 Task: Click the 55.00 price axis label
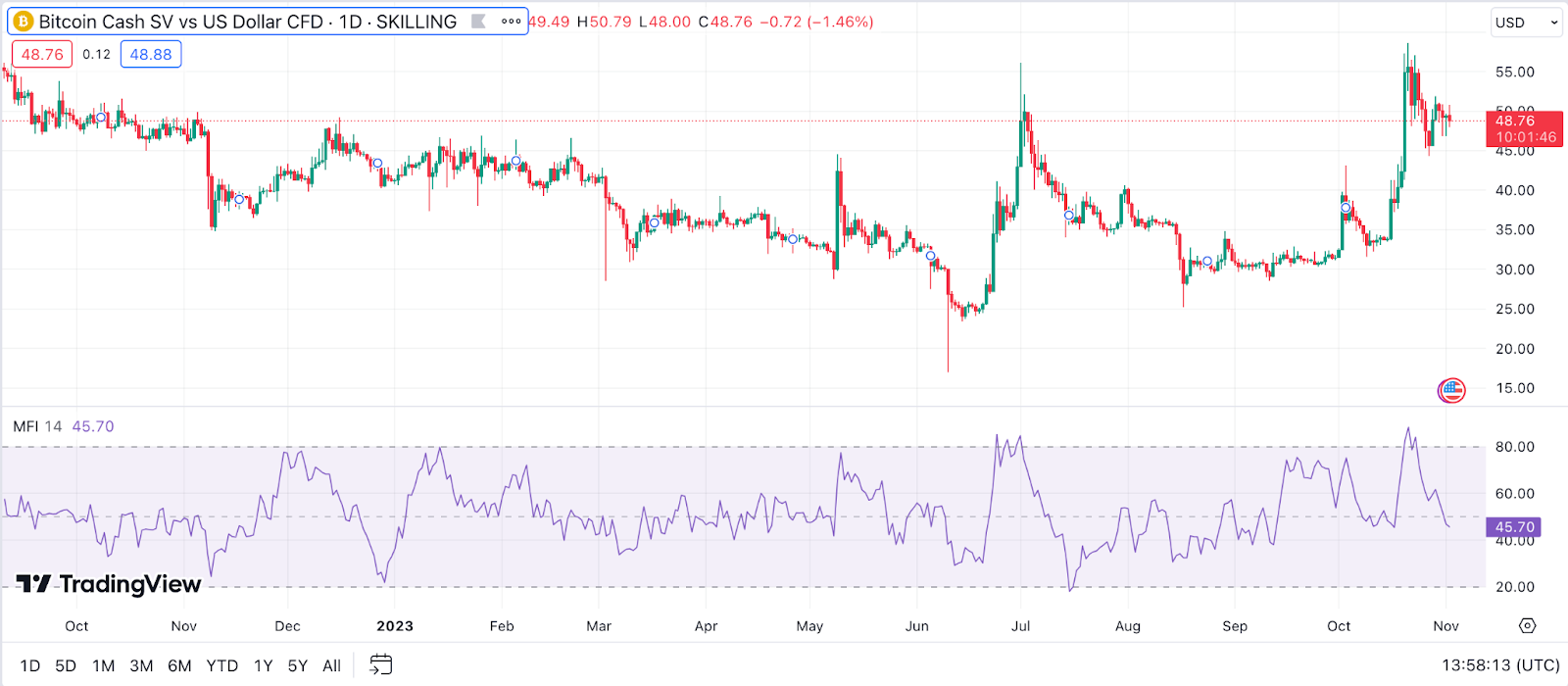[x=1514, y=73]
